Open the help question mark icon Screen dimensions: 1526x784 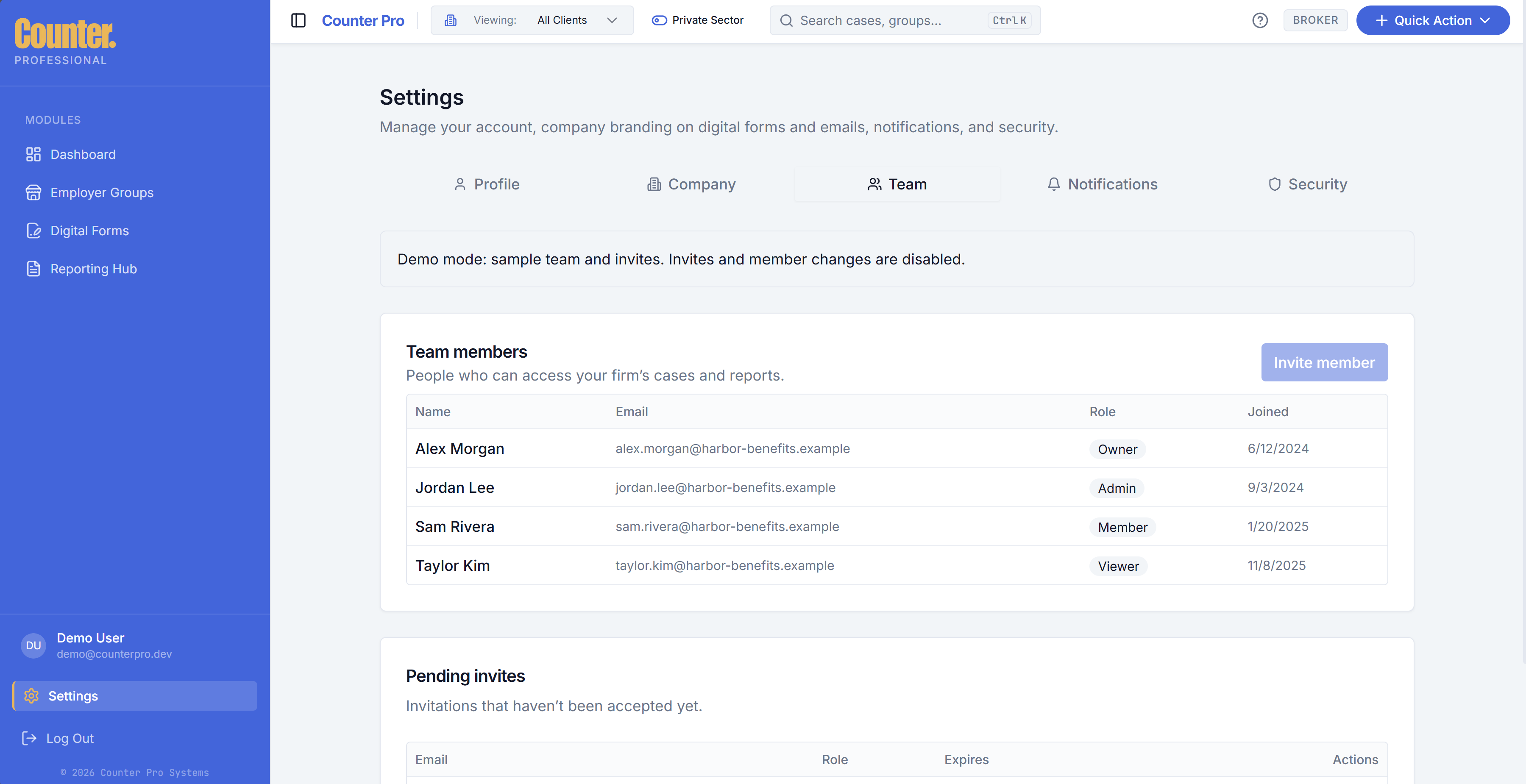tap(1259, 21)
